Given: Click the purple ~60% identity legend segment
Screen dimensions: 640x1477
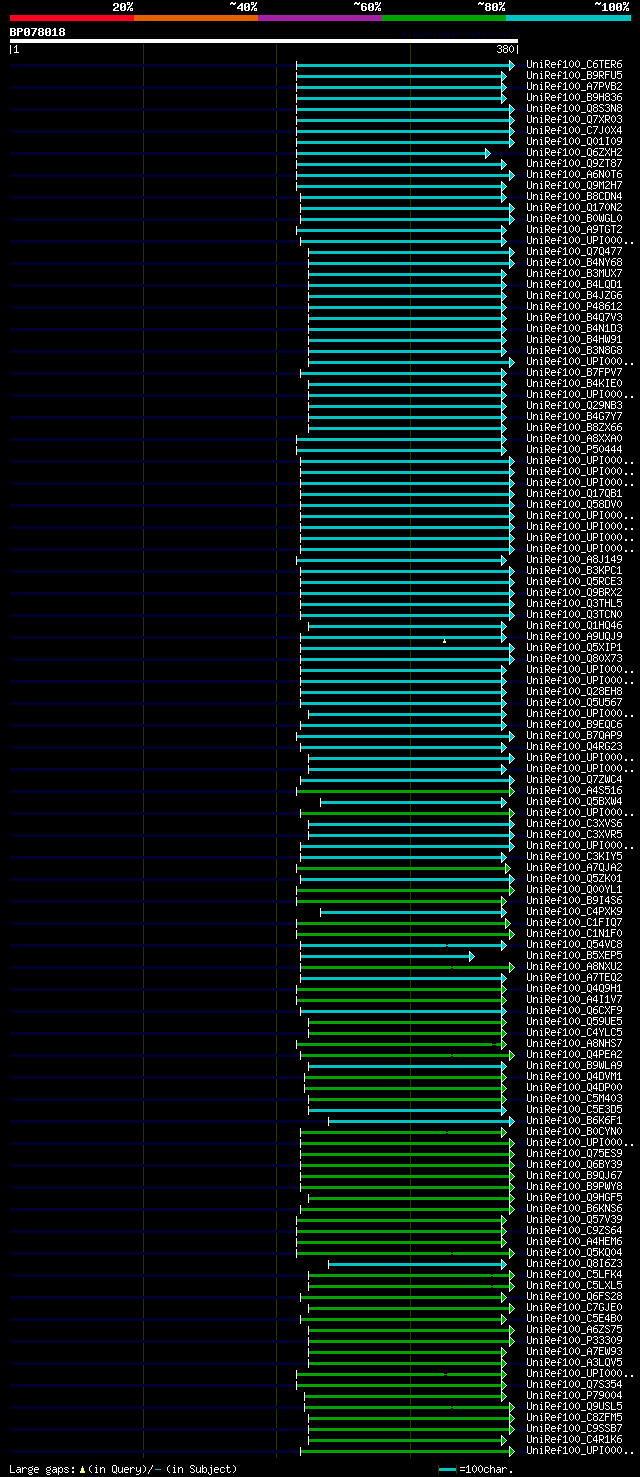Looking at the screenshot, I should click(320, 18).
